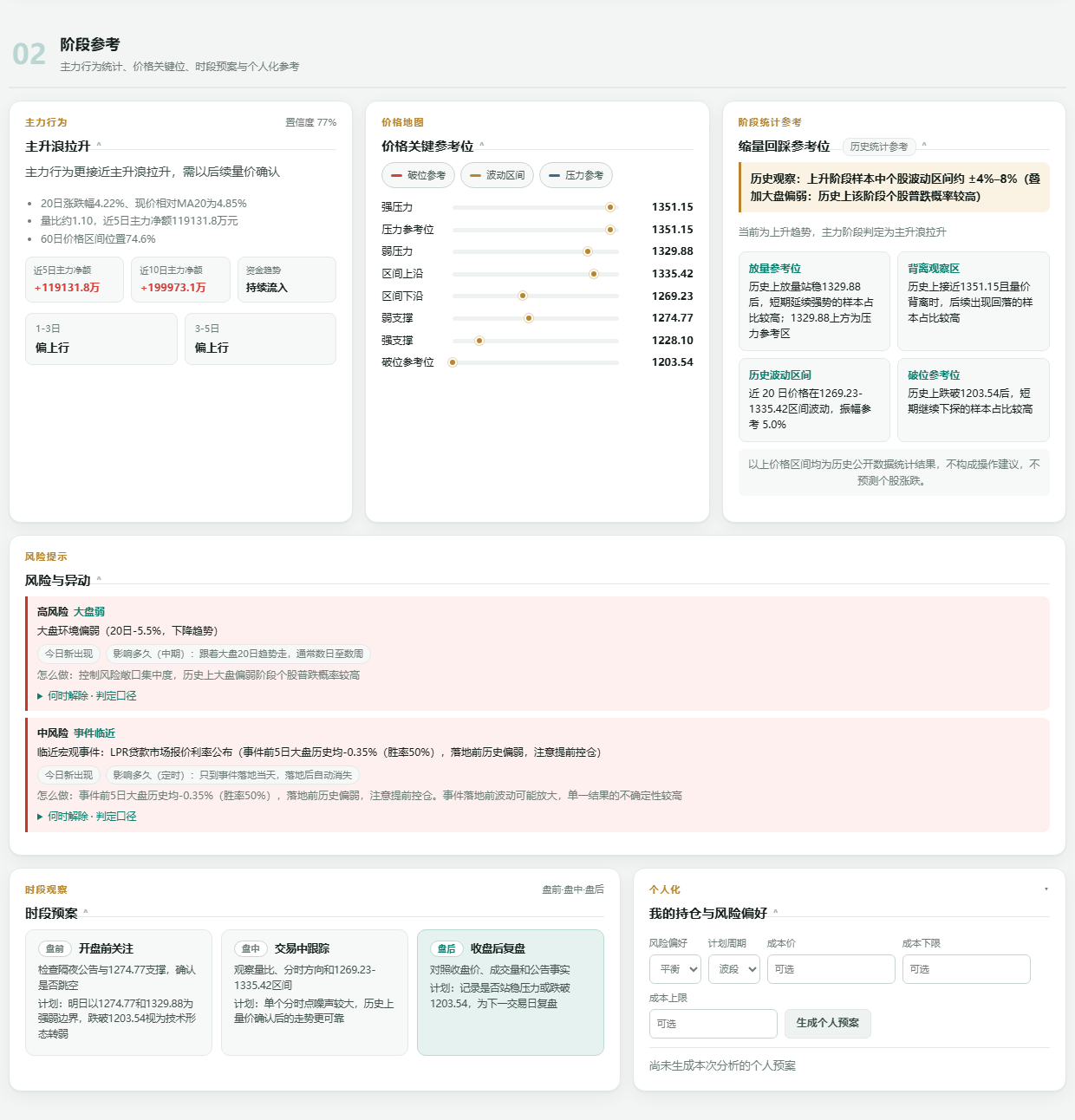Select the 开盘前关注 pre-market card
Screen dimensions: 1075x1120
point(119,993)
